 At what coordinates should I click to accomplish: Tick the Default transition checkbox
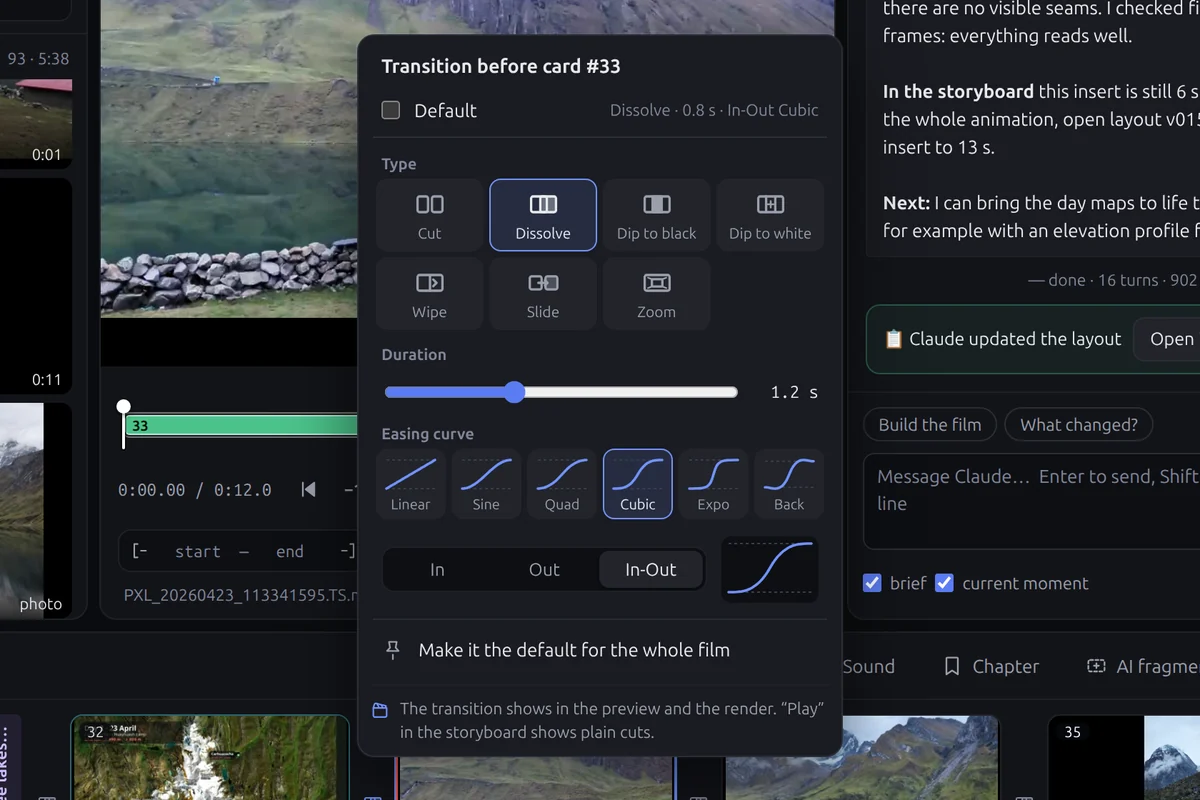point(391,110)
